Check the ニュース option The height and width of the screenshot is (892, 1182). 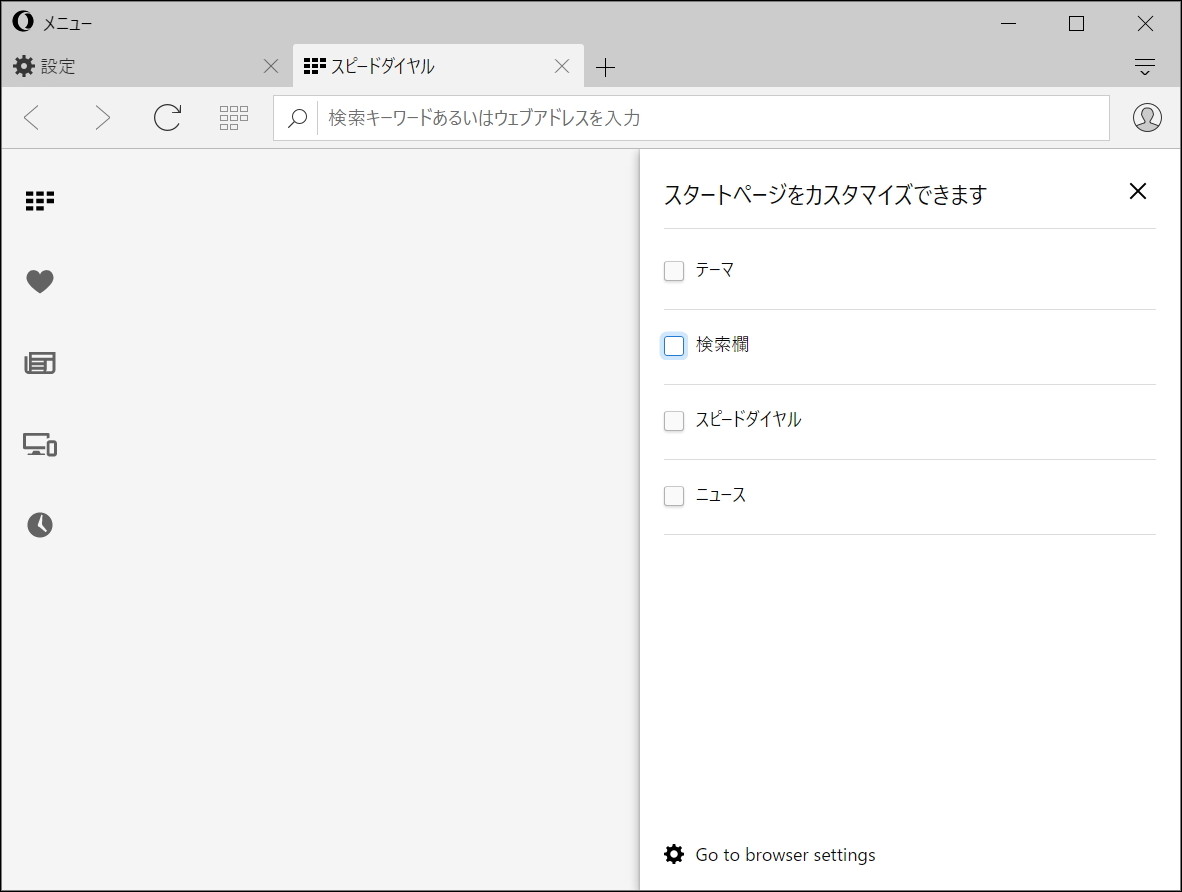(x=673, y=495)
